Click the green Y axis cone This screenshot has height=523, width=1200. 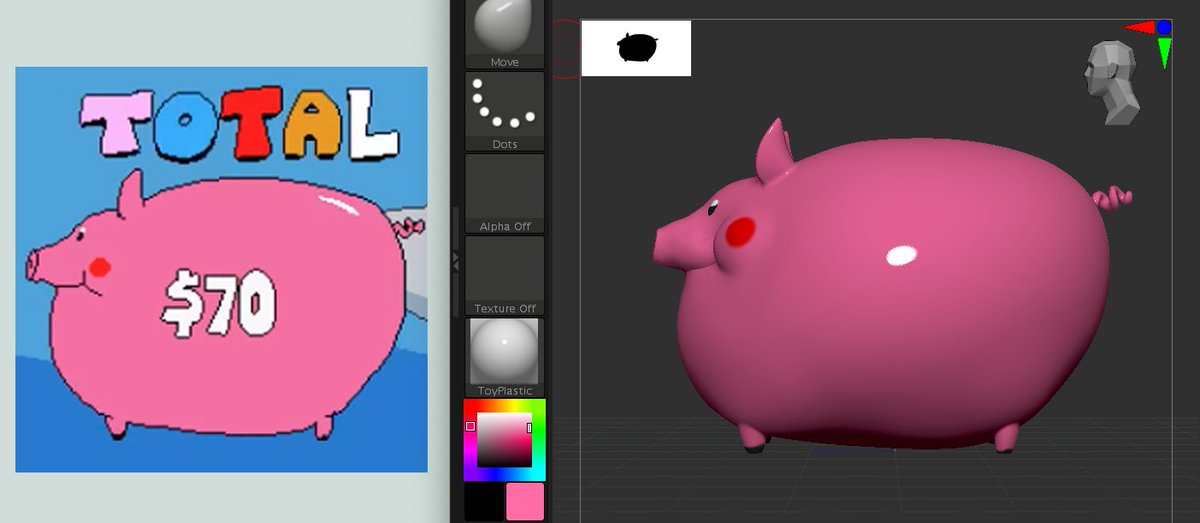(x=1164, y=53)
